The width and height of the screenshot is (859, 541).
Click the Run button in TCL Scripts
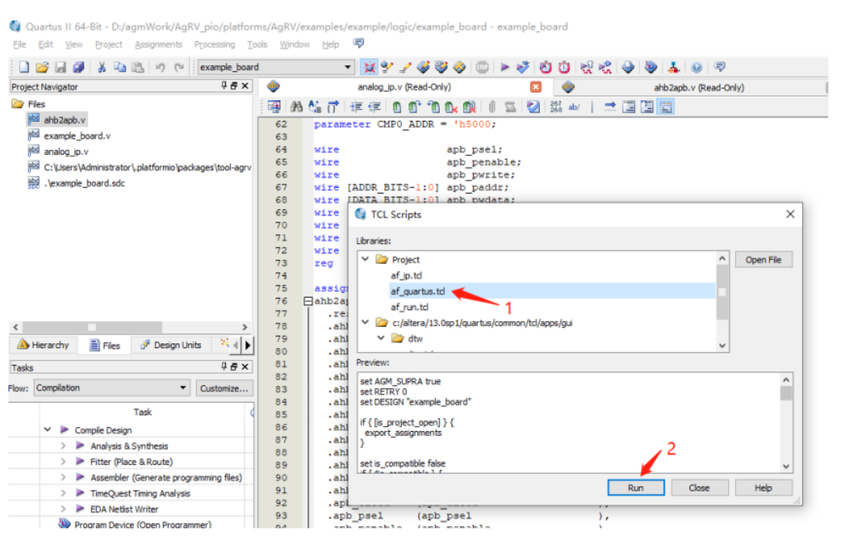point(635,487)
